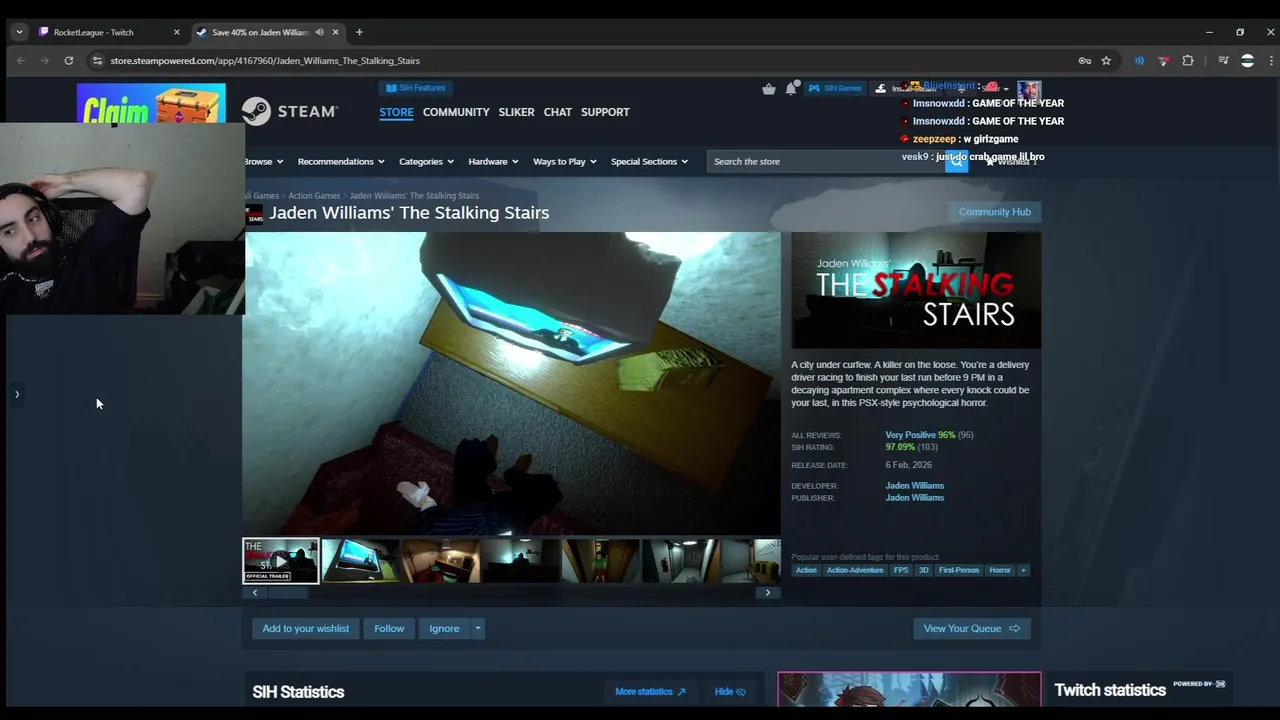Open the Chrome three-dot menu
The height and width of the screenshot is (720, 1280).
1271,61
